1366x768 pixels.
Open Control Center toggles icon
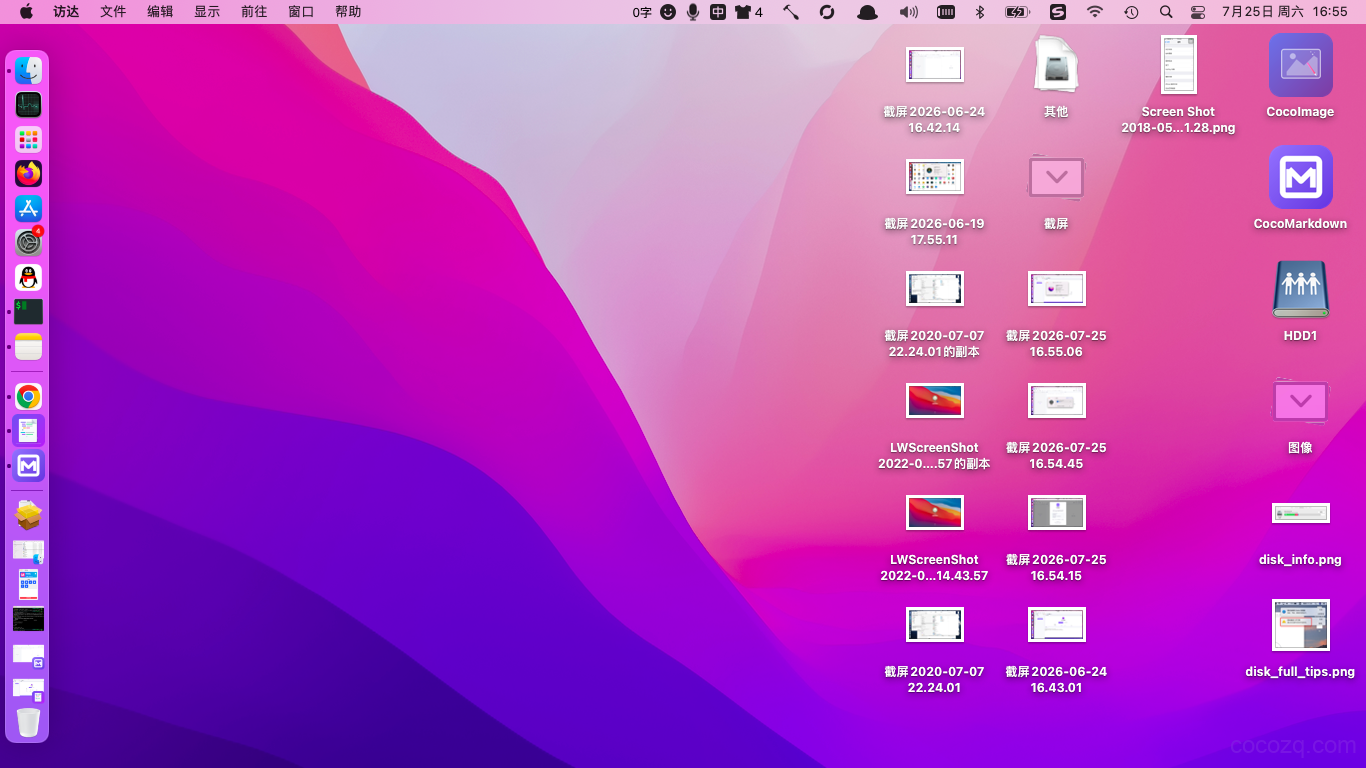point(1198,12)
